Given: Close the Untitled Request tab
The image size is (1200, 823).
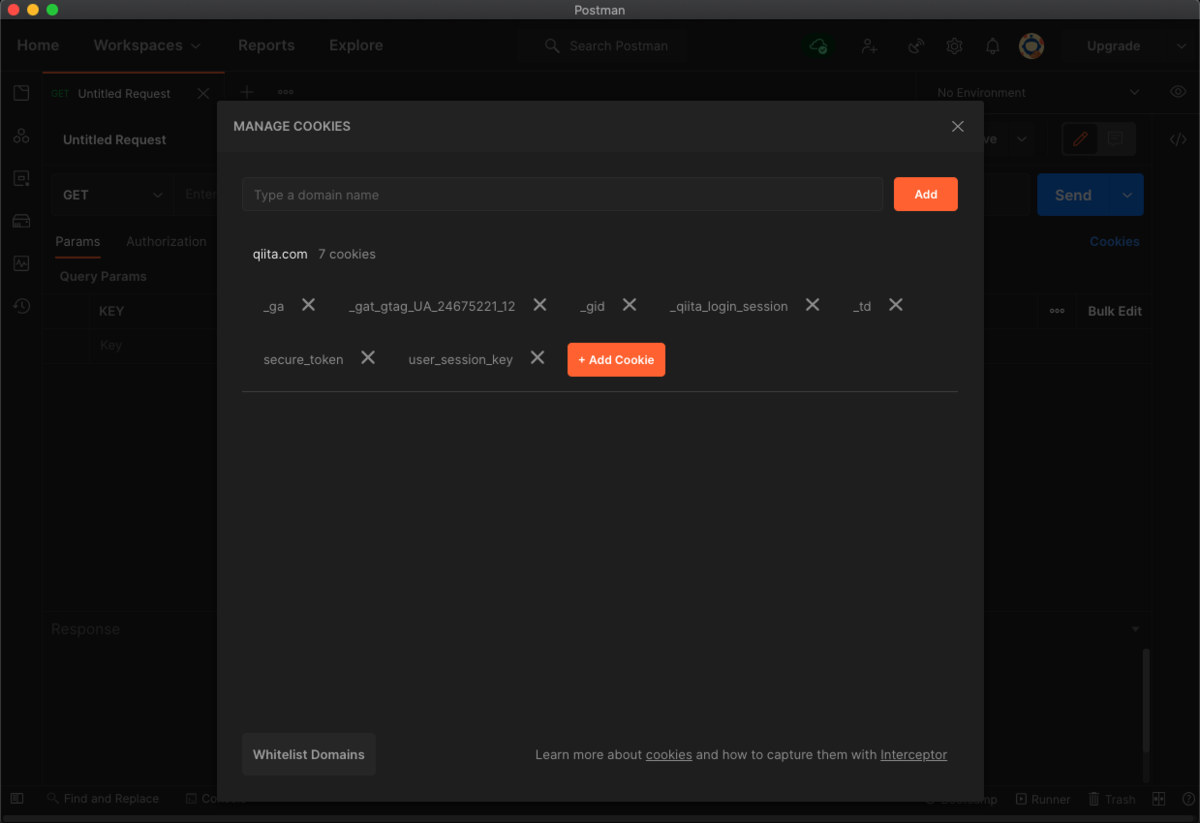Looking at the screenshot, I should [x=204, y=93].
